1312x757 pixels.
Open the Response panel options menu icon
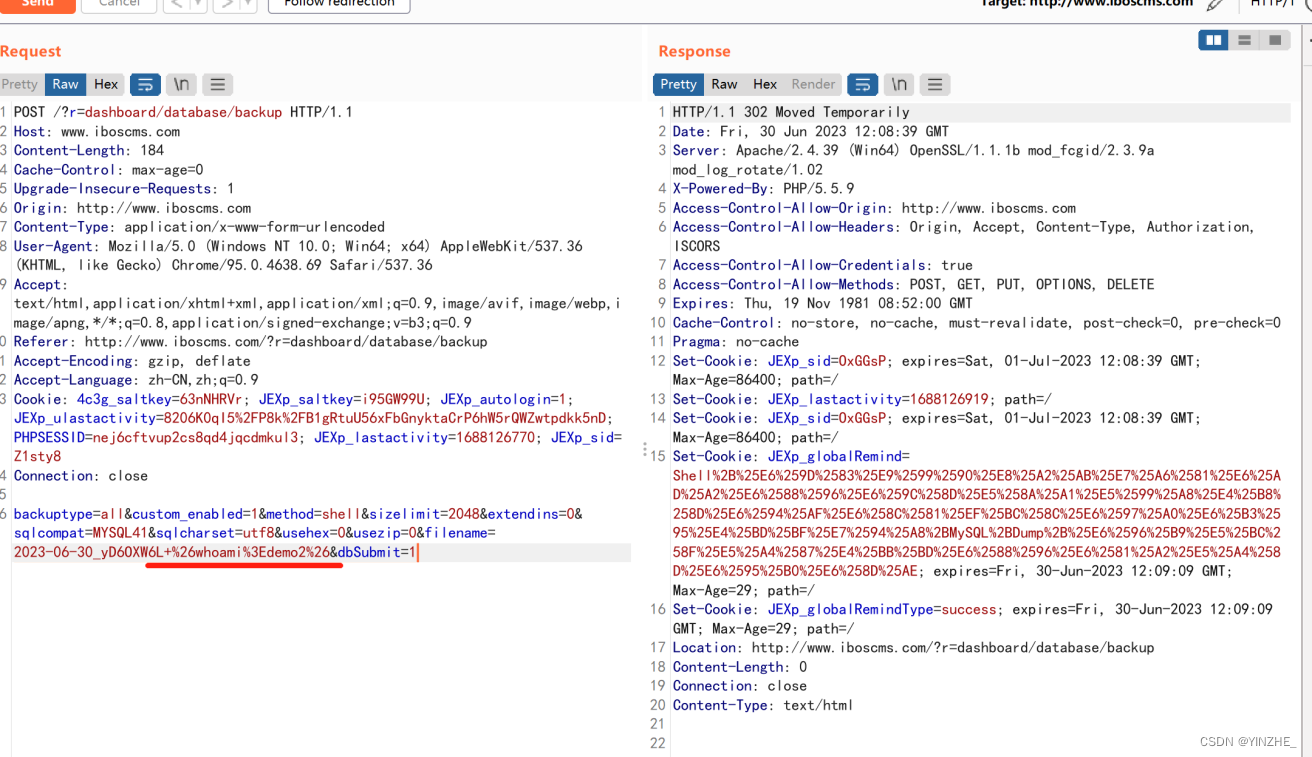935,84
